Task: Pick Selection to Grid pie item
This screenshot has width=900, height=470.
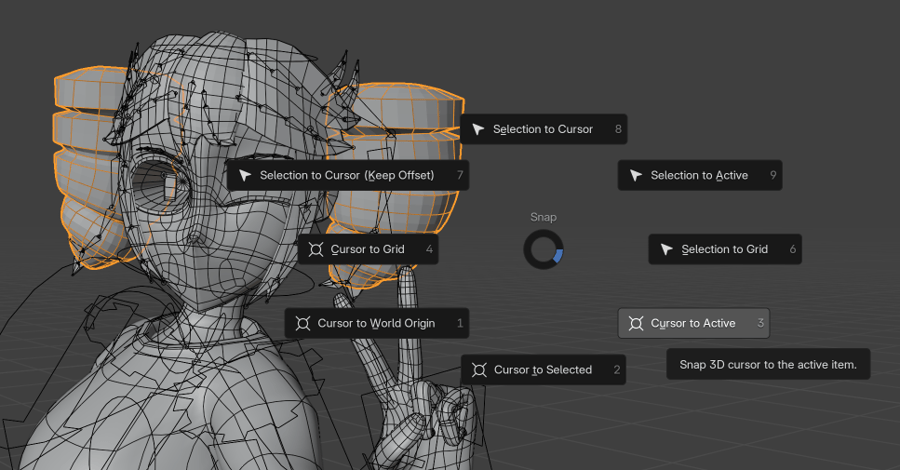Action: click(x=725, y=249)
